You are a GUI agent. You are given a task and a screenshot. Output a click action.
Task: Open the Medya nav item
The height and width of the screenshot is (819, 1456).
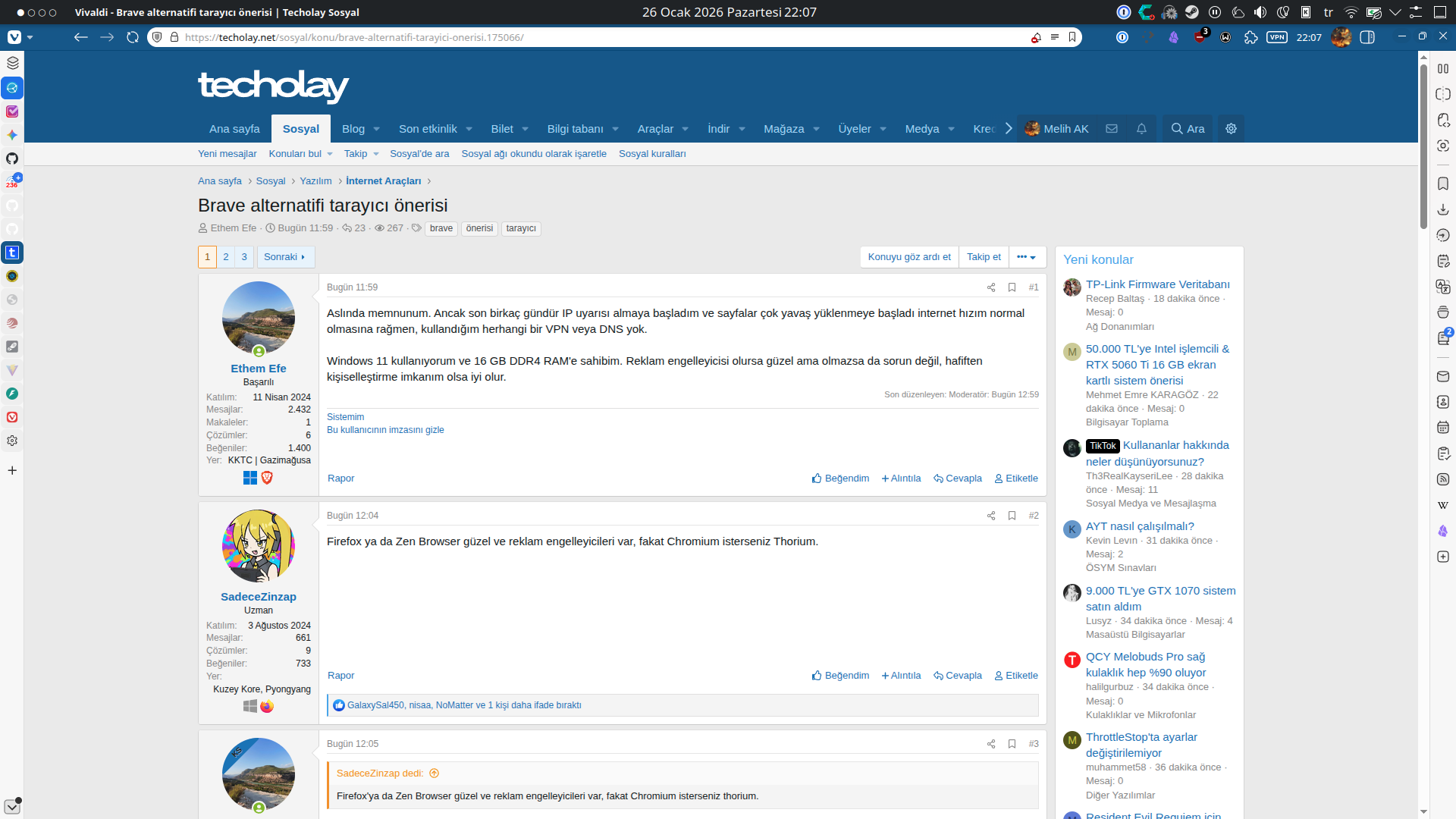[x=922, y=129]
